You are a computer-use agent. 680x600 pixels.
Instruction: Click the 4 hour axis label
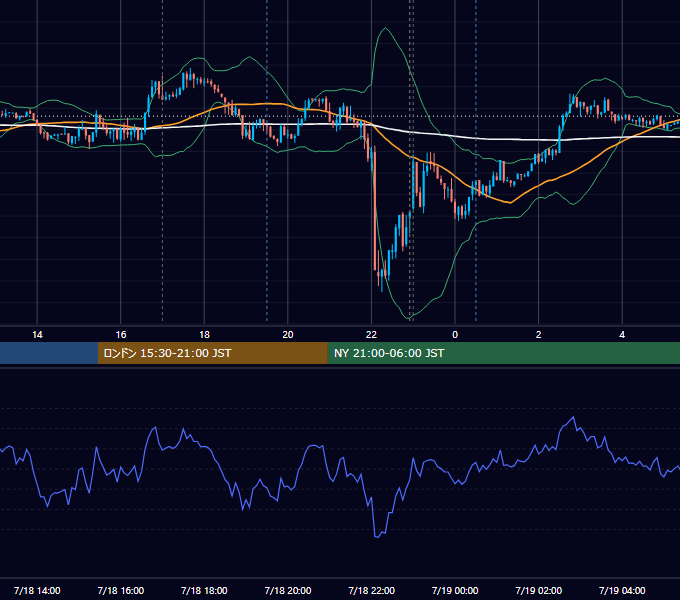[622, 335]
